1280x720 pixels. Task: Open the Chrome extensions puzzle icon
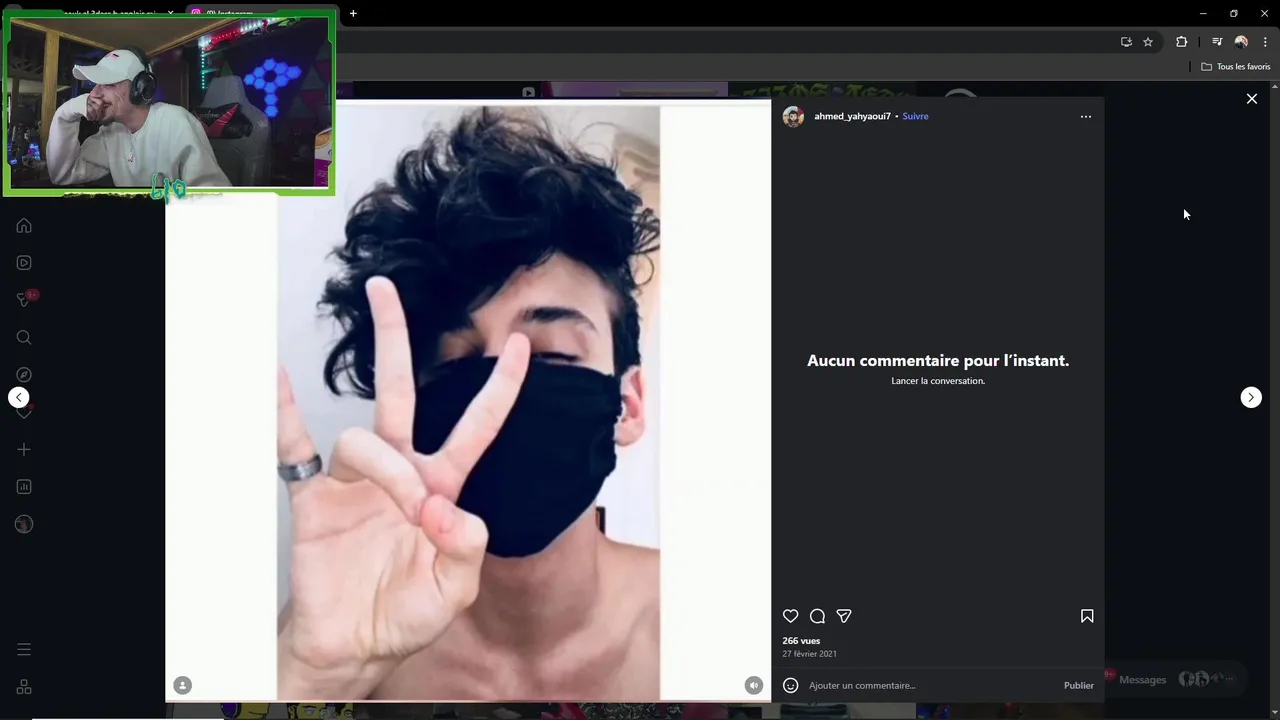1182,42
